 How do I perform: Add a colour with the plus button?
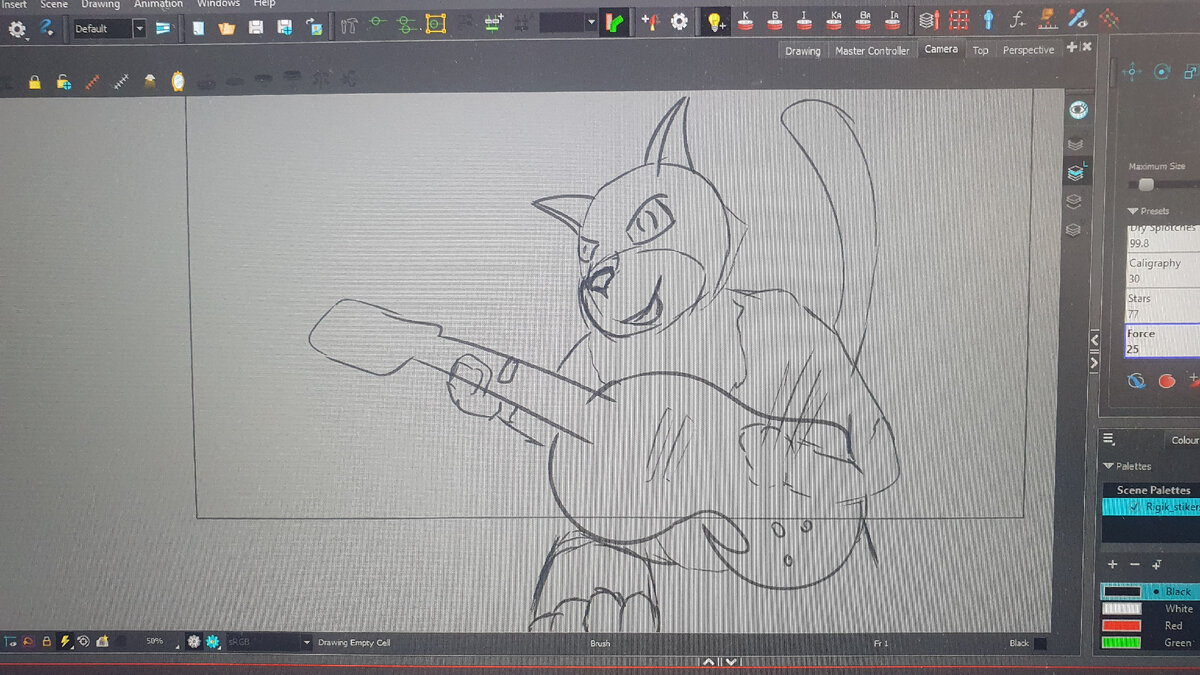(1112, 565)
